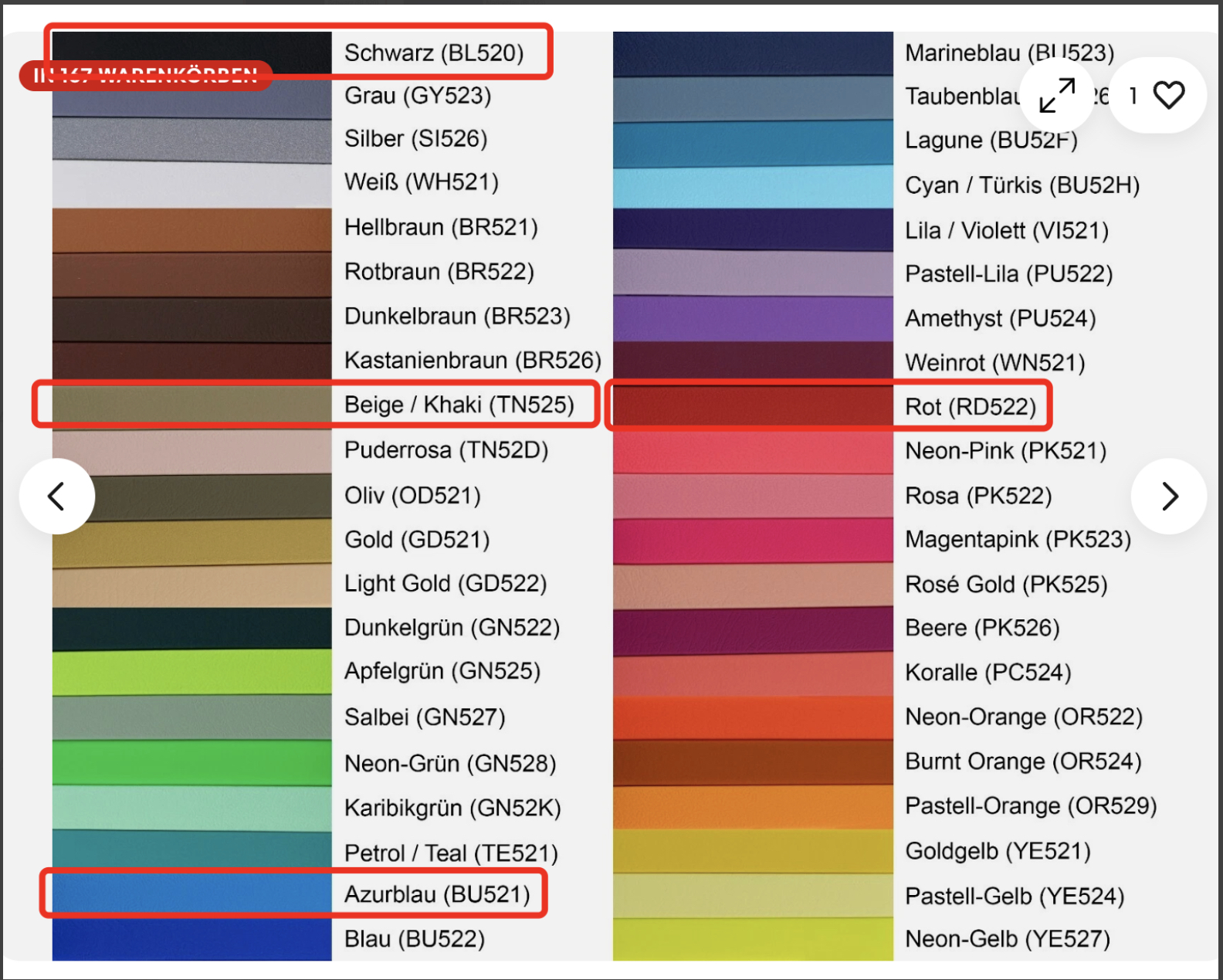This screenshot has width=1223, height=980.
Task: Pick the Weiß (WH521) color strip
Action: click(x=192, y=184)
